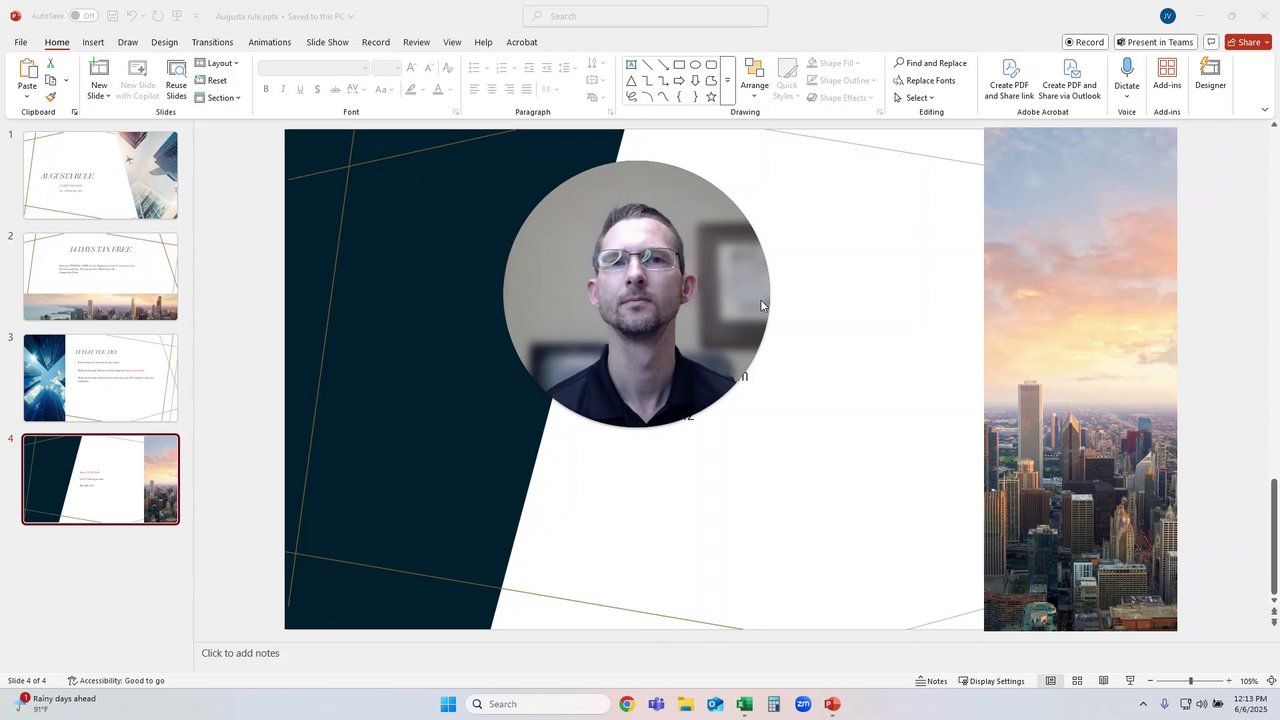This screenshot has height=720, width=1280.
Task: Toggle center text alignment
Action: [x=491, y=89]
